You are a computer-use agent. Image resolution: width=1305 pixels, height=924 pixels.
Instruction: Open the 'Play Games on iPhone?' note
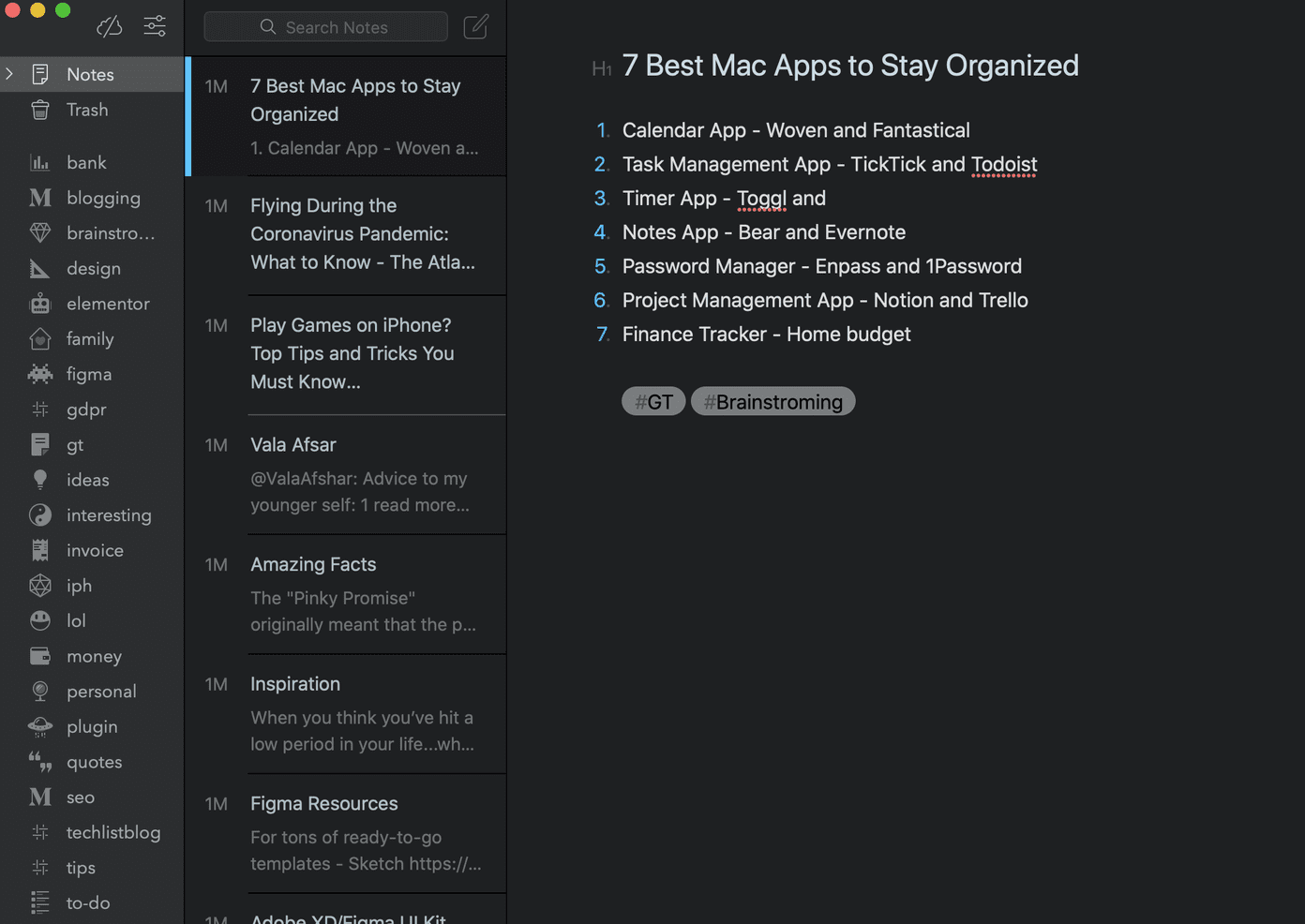(347, 355)
